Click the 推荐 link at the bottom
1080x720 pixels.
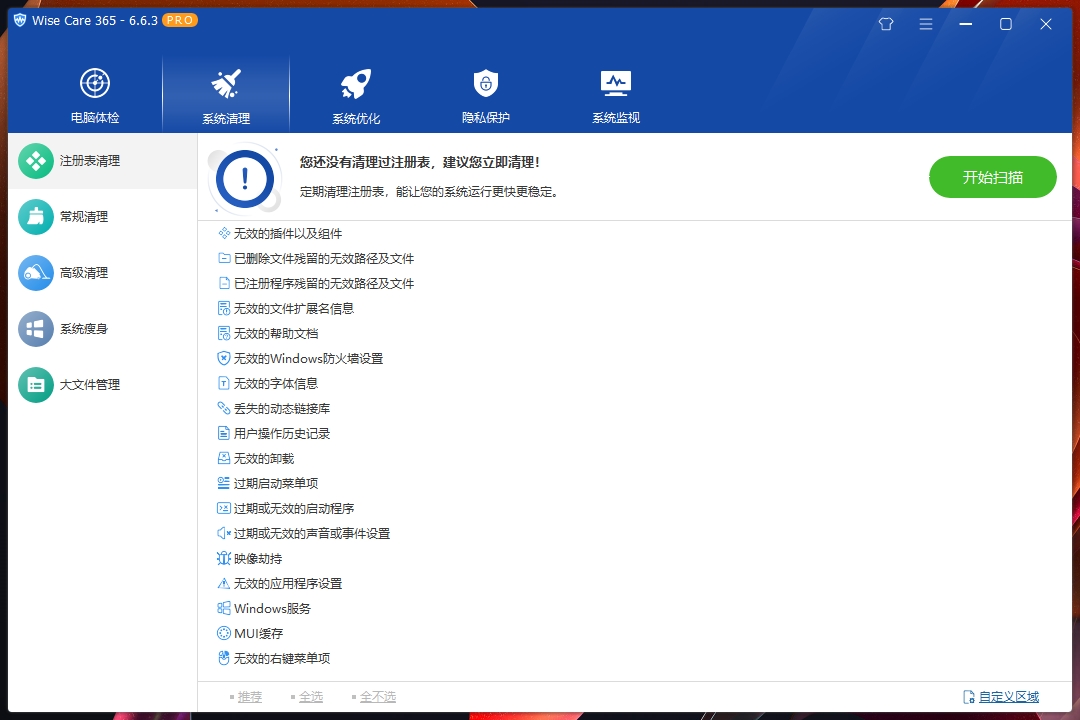[x=249, y=697]
